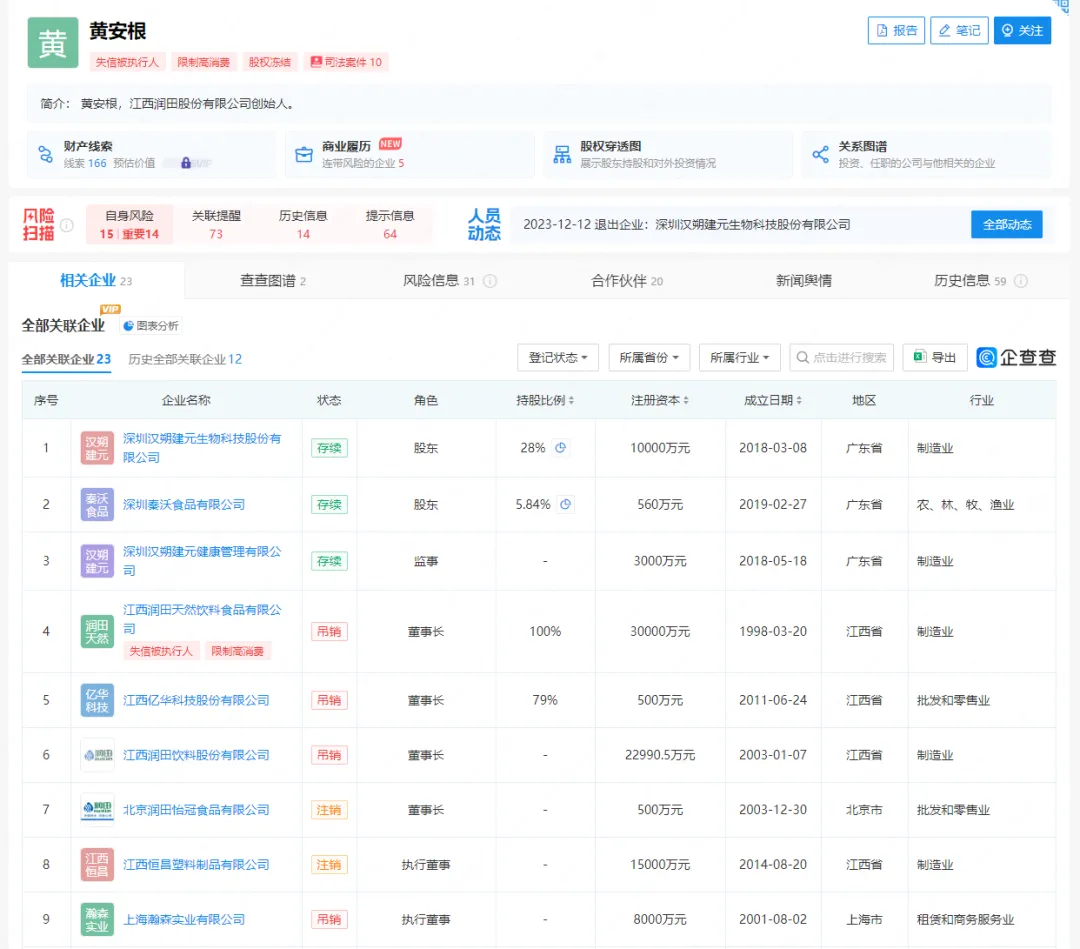Click info icon beside 风险扫描
1080x949 pixels.
click(67, 225)
